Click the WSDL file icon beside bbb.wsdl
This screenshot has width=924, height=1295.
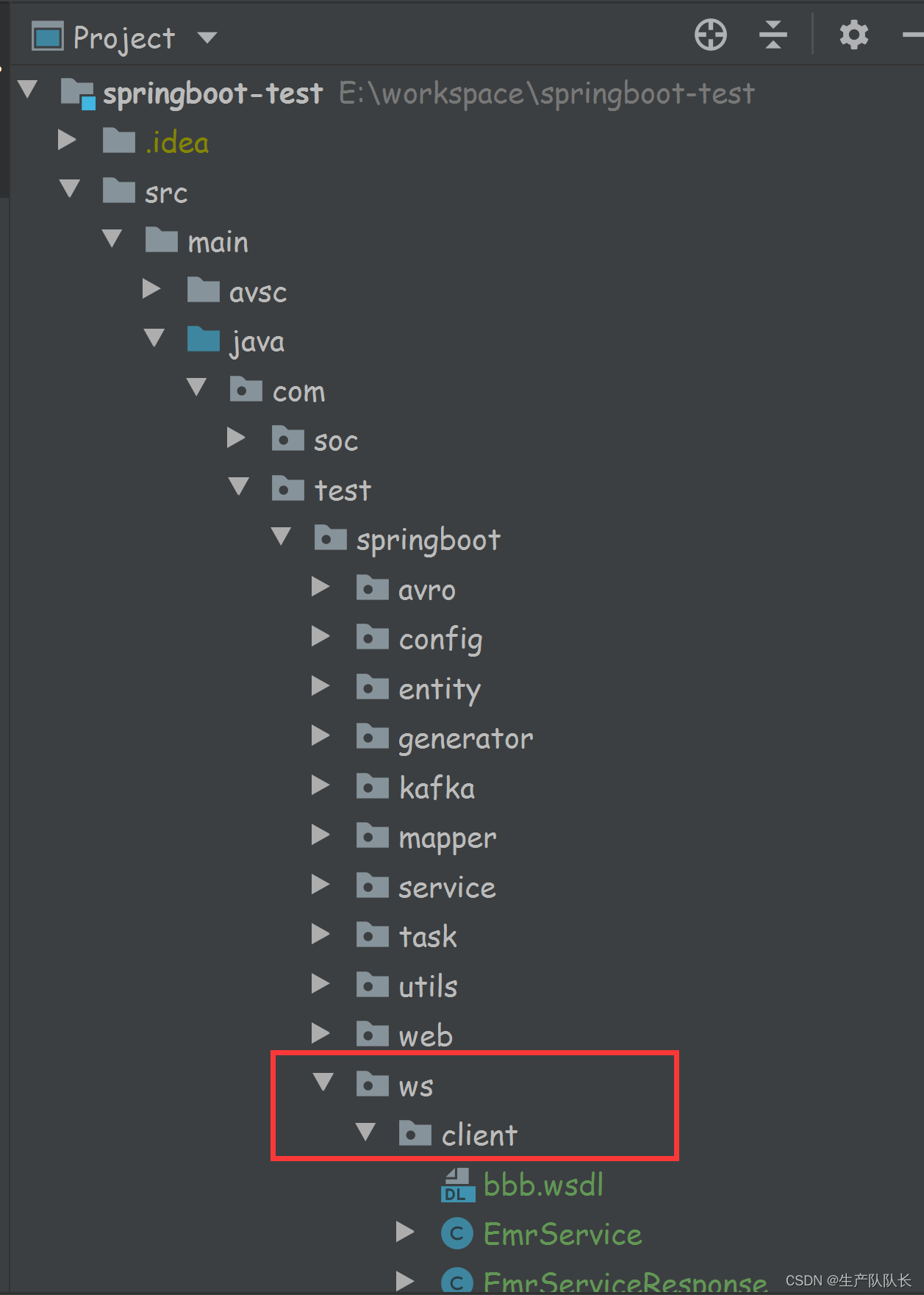(456, 1184)
